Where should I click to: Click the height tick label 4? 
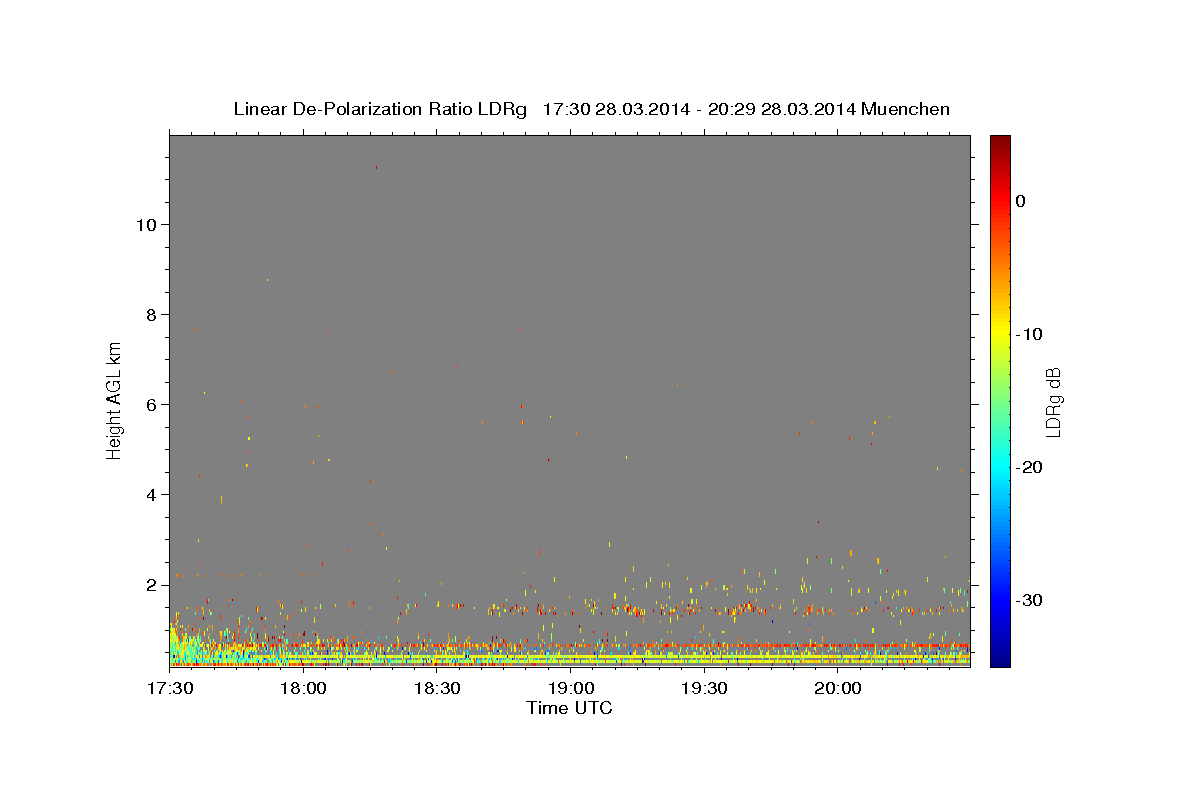coord(150,495)
